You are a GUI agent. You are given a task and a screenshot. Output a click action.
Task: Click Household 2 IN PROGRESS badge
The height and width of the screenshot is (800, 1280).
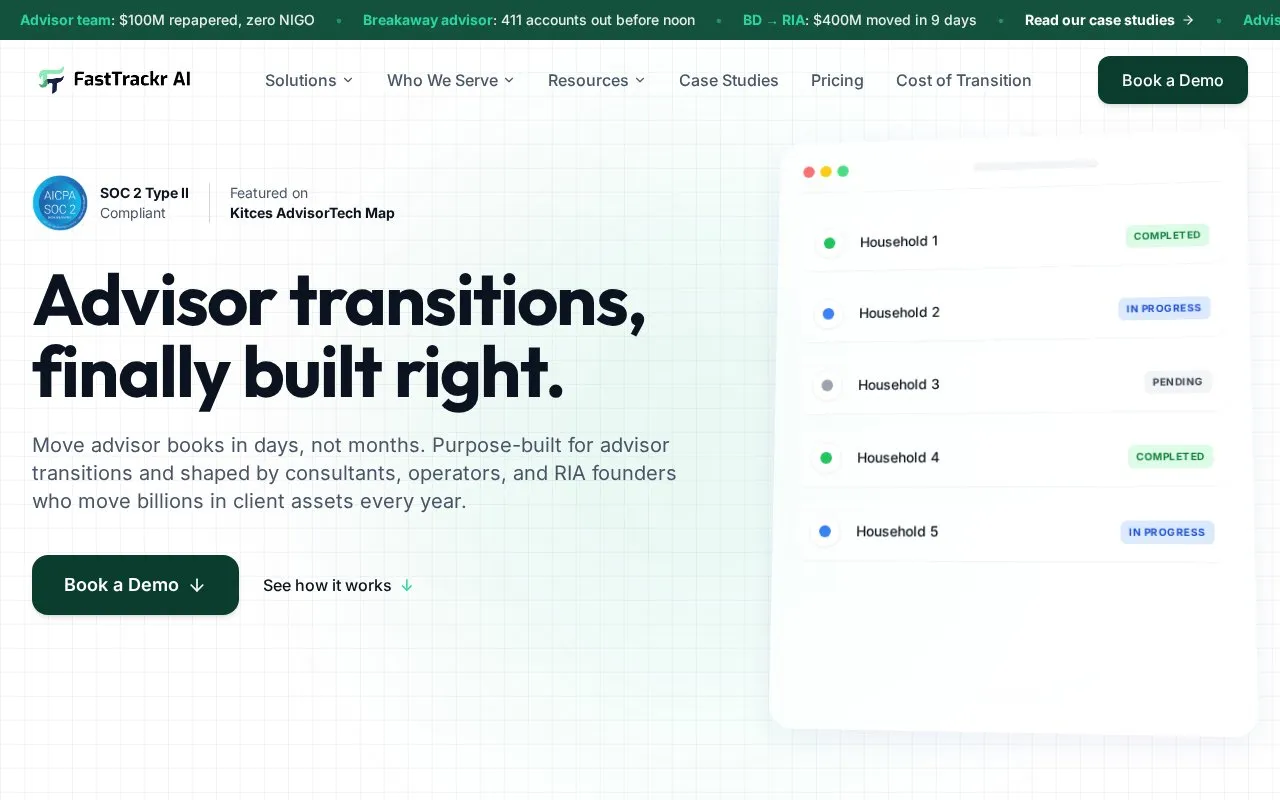1164,308
